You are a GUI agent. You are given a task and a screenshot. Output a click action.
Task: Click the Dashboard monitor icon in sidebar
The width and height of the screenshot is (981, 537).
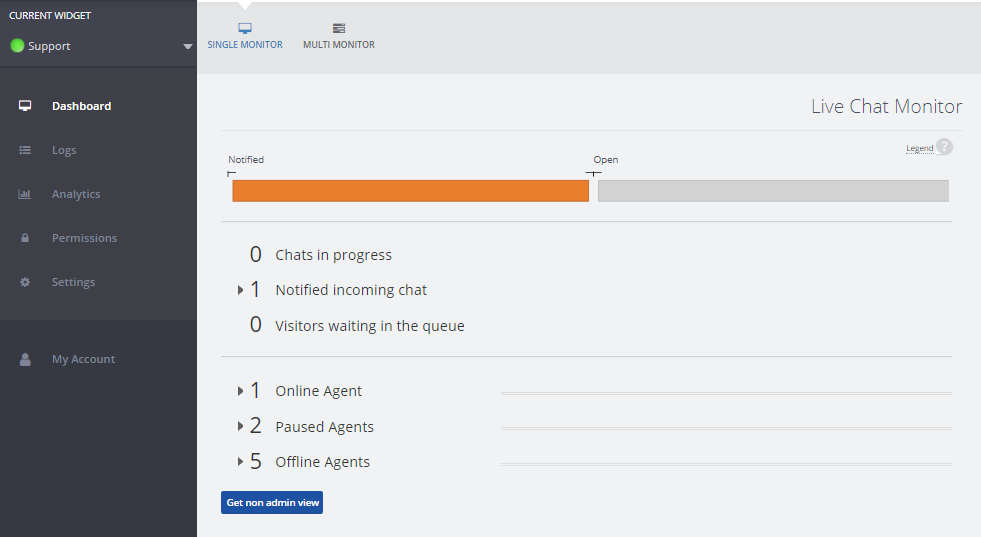25,106
